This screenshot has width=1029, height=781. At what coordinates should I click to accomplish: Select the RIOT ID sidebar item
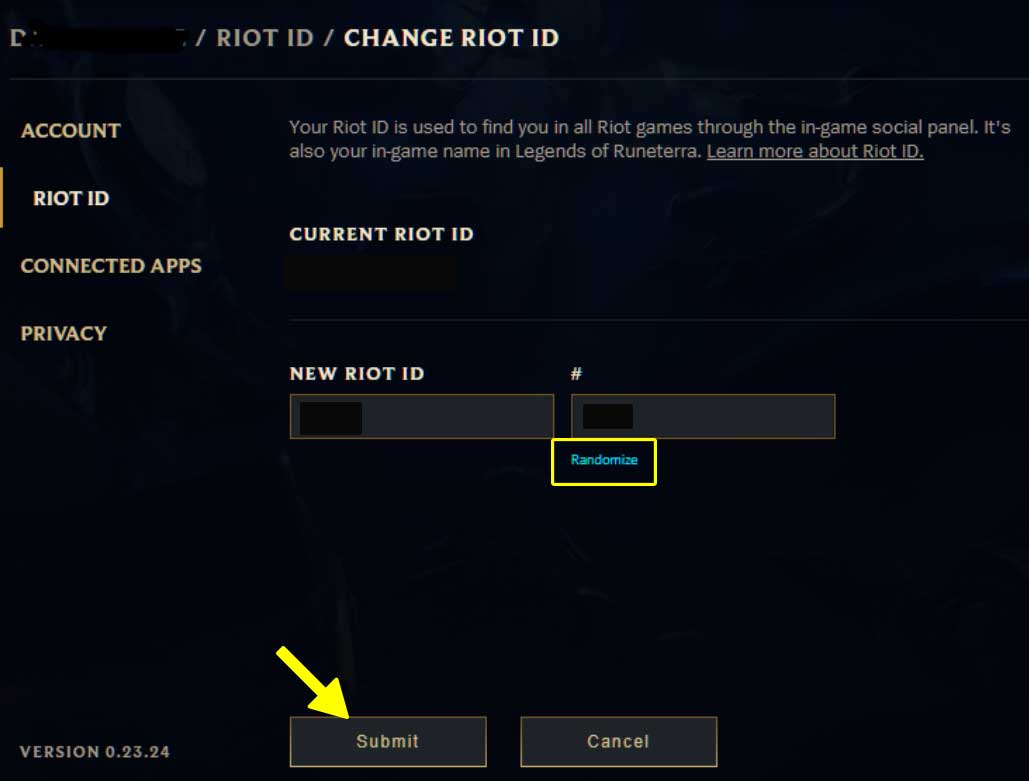(71, 198)
